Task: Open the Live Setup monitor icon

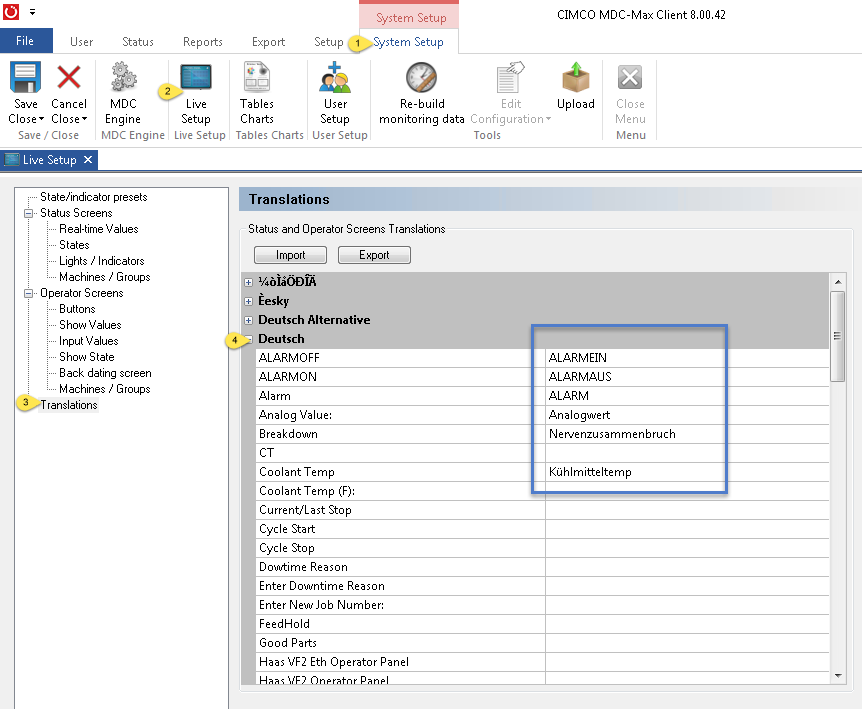Action: [x=196, y=77]
